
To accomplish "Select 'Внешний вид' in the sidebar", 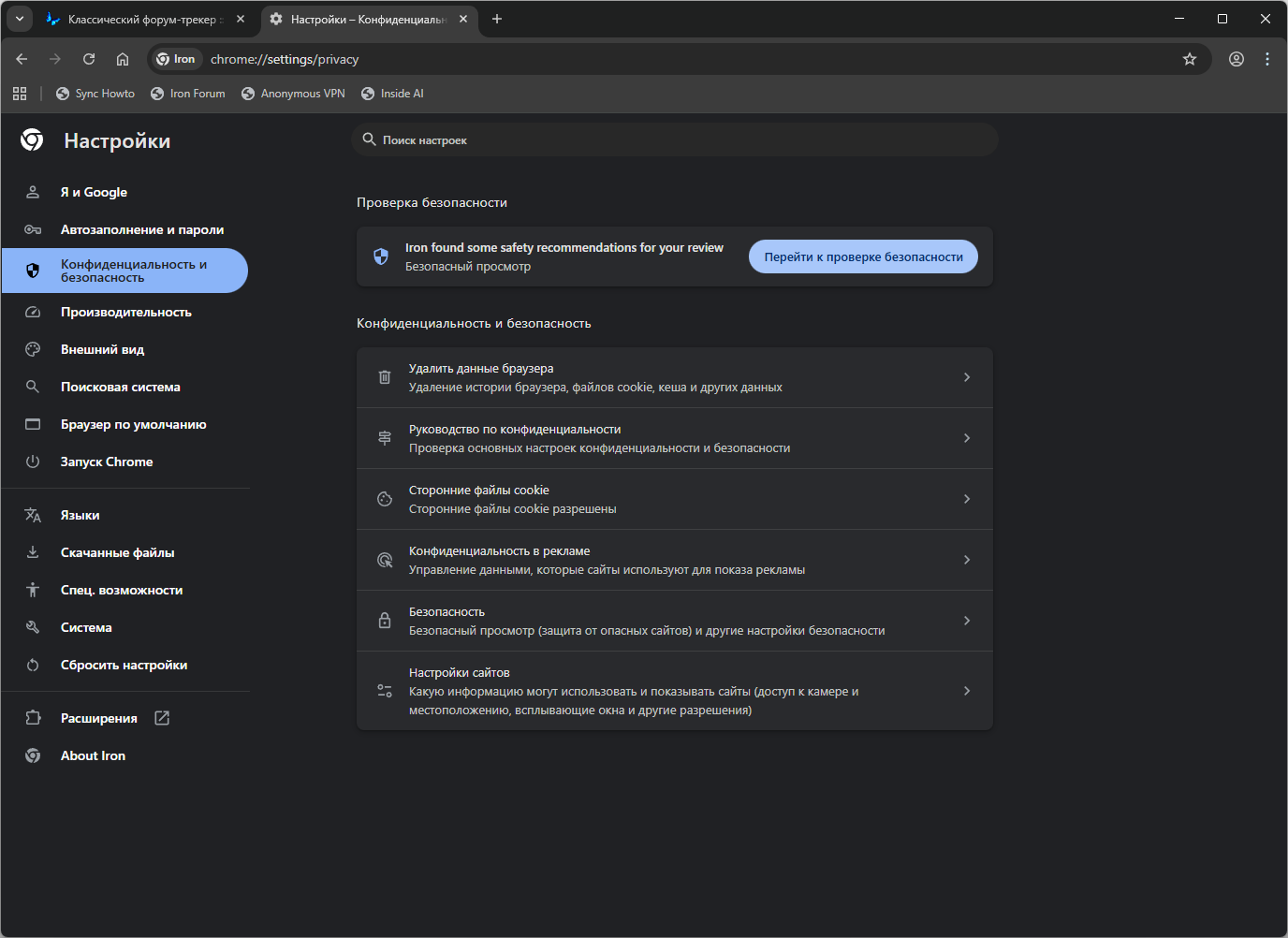I will pyautogui.click(x=102, y=349).
